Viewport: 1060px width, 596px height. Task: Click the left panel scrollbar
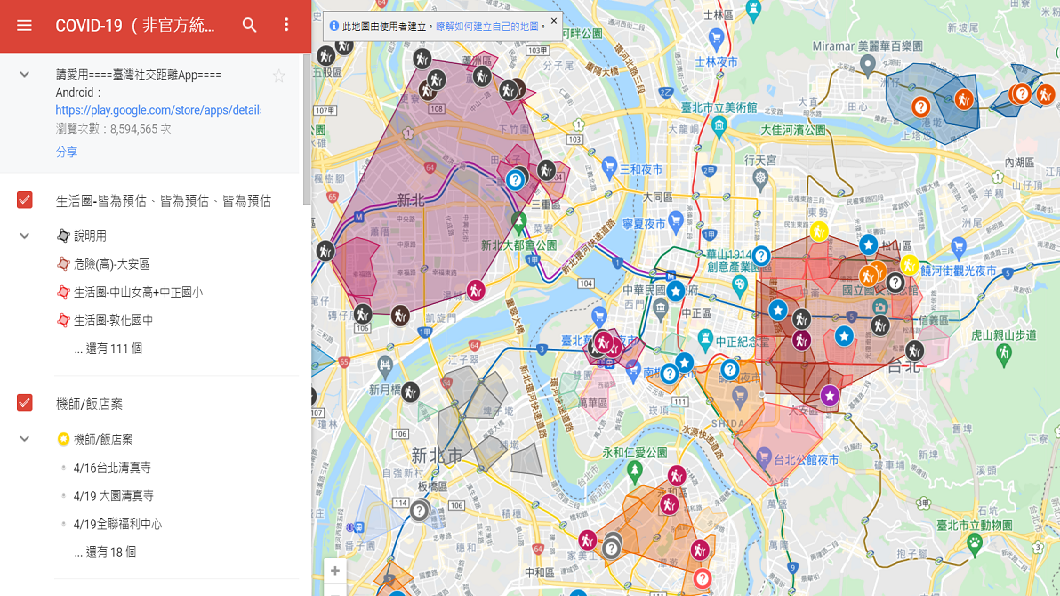306,128
